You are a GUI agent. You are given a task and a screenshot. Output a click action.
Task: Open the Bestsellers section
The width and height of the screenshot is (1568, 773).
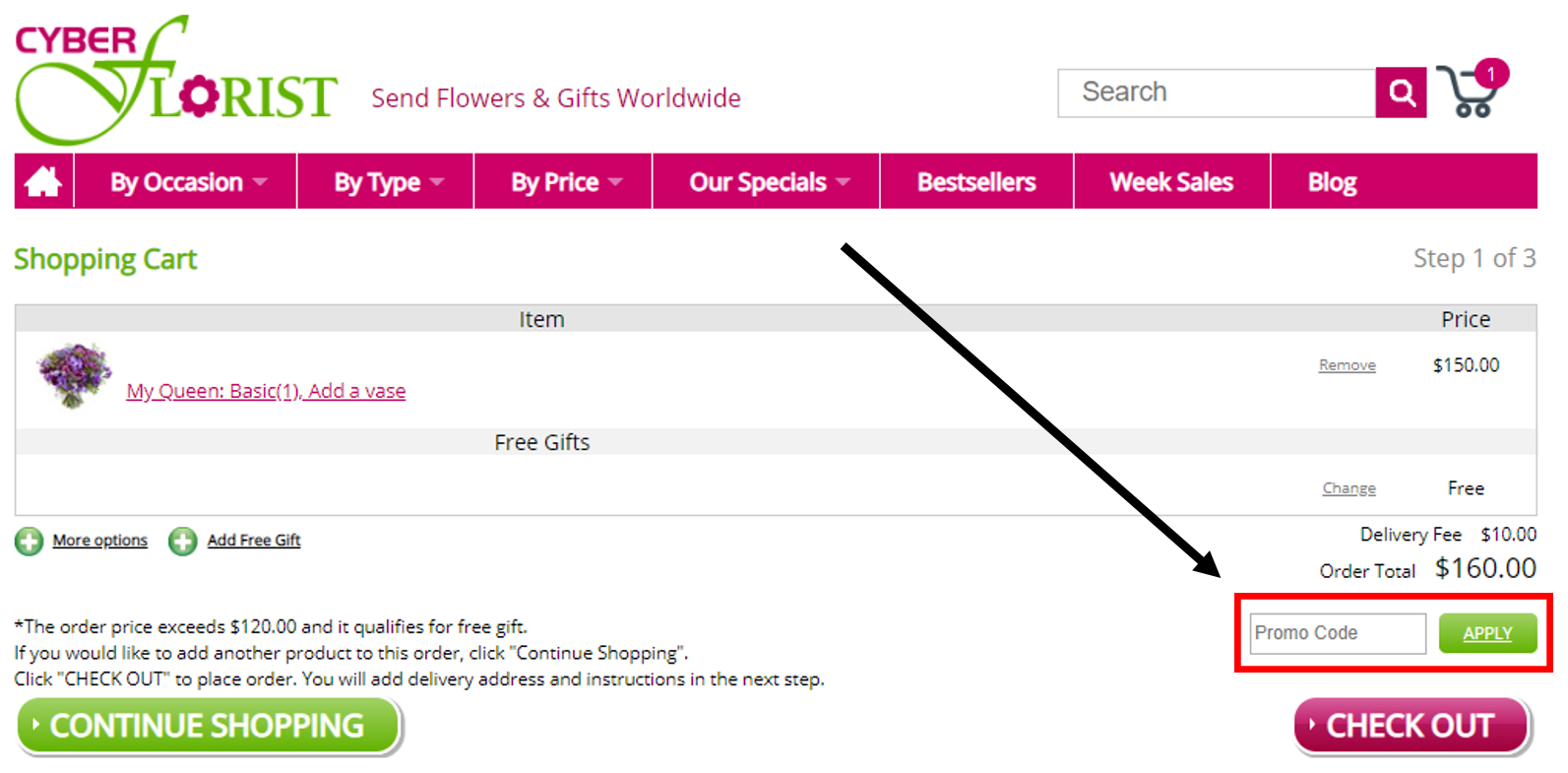click(975, 181)
